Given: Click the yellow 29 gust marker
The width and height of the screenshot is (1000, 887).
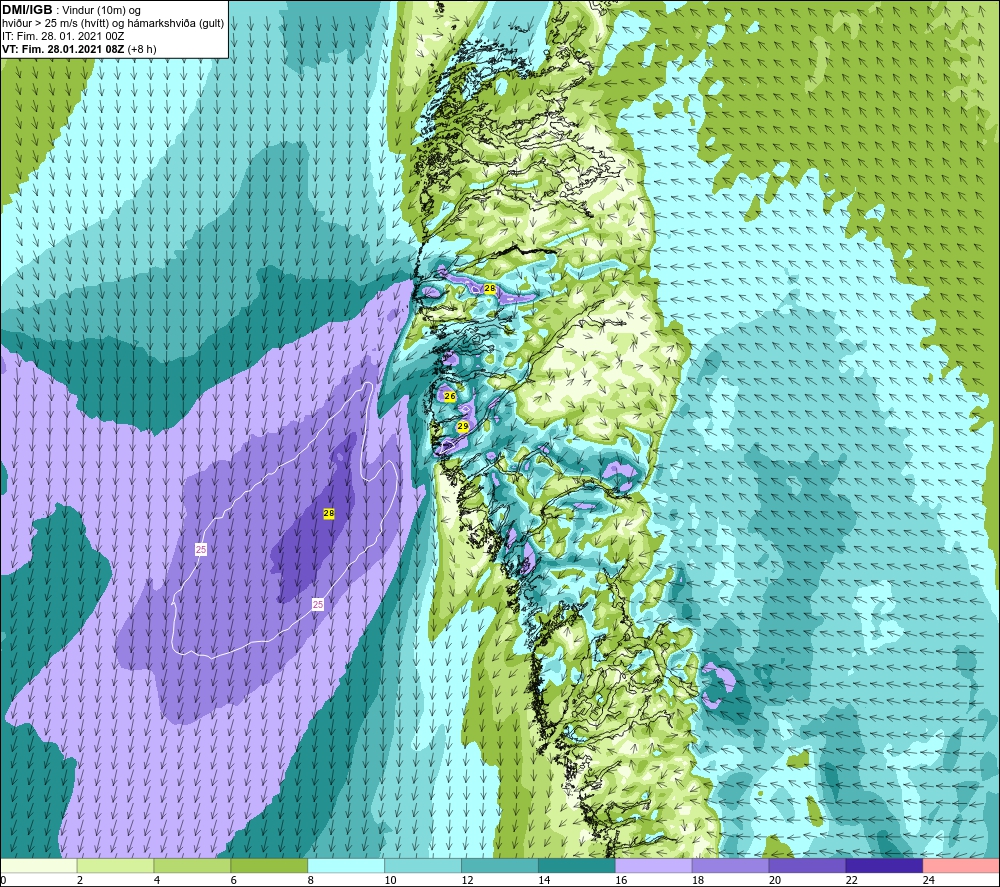Looking at the screenshot, I should [463, 427].
